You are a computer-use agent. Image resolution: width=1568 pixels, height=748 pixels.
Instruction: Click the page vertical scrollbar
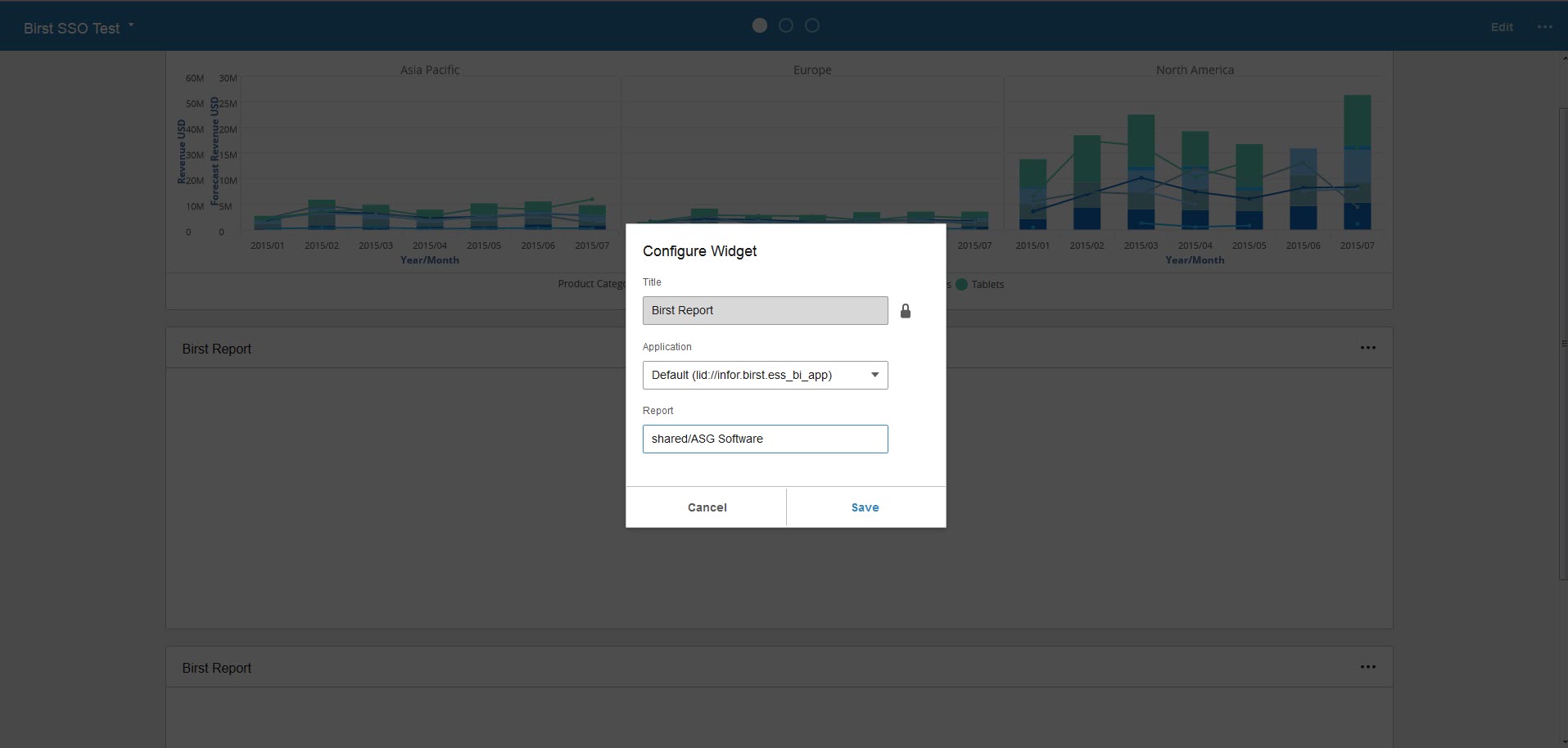pyautogui.click(x=1563, y=344)
